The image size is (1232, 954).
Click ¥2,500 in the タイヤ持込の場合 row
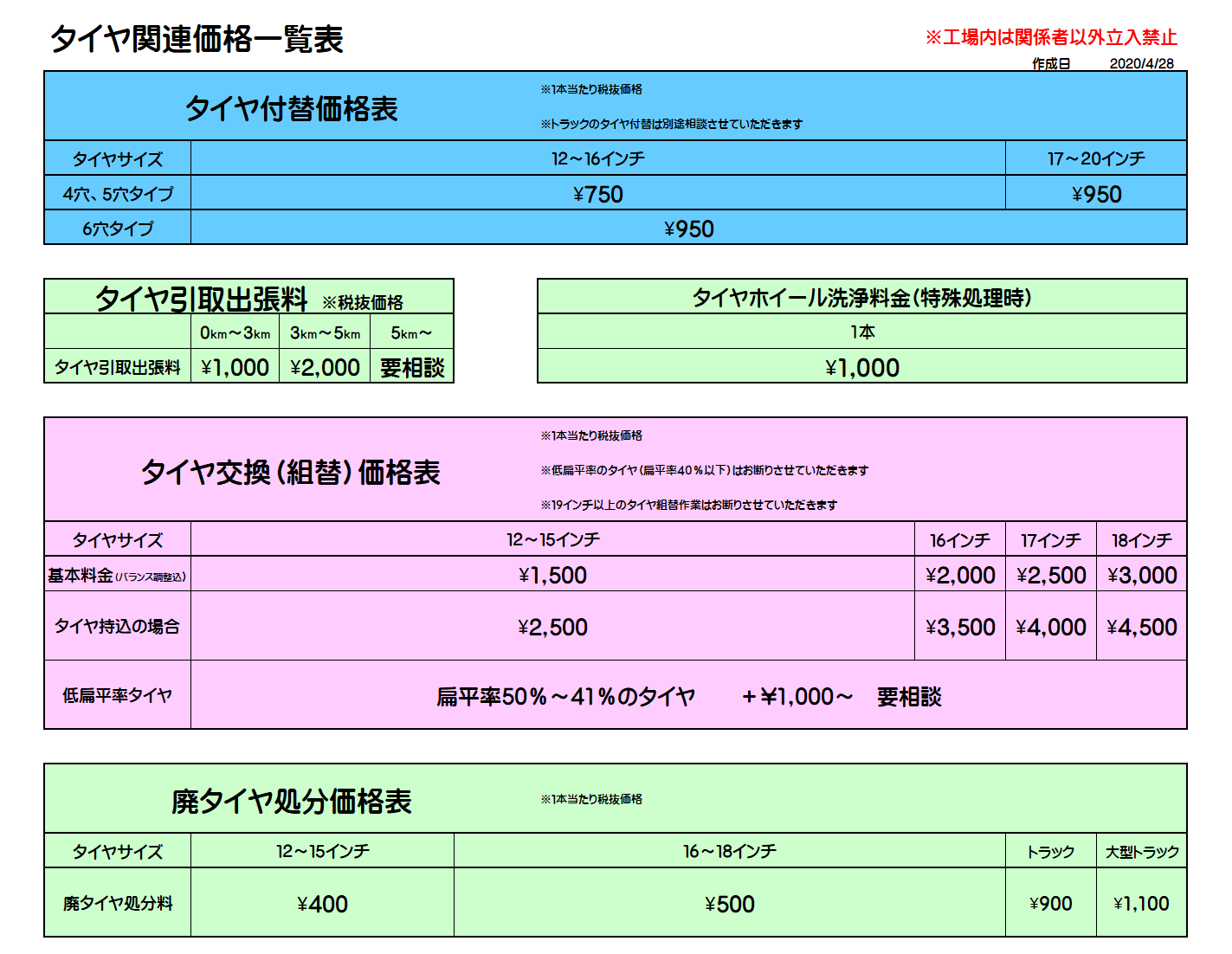pyautogui.click(x=553, y=628)
